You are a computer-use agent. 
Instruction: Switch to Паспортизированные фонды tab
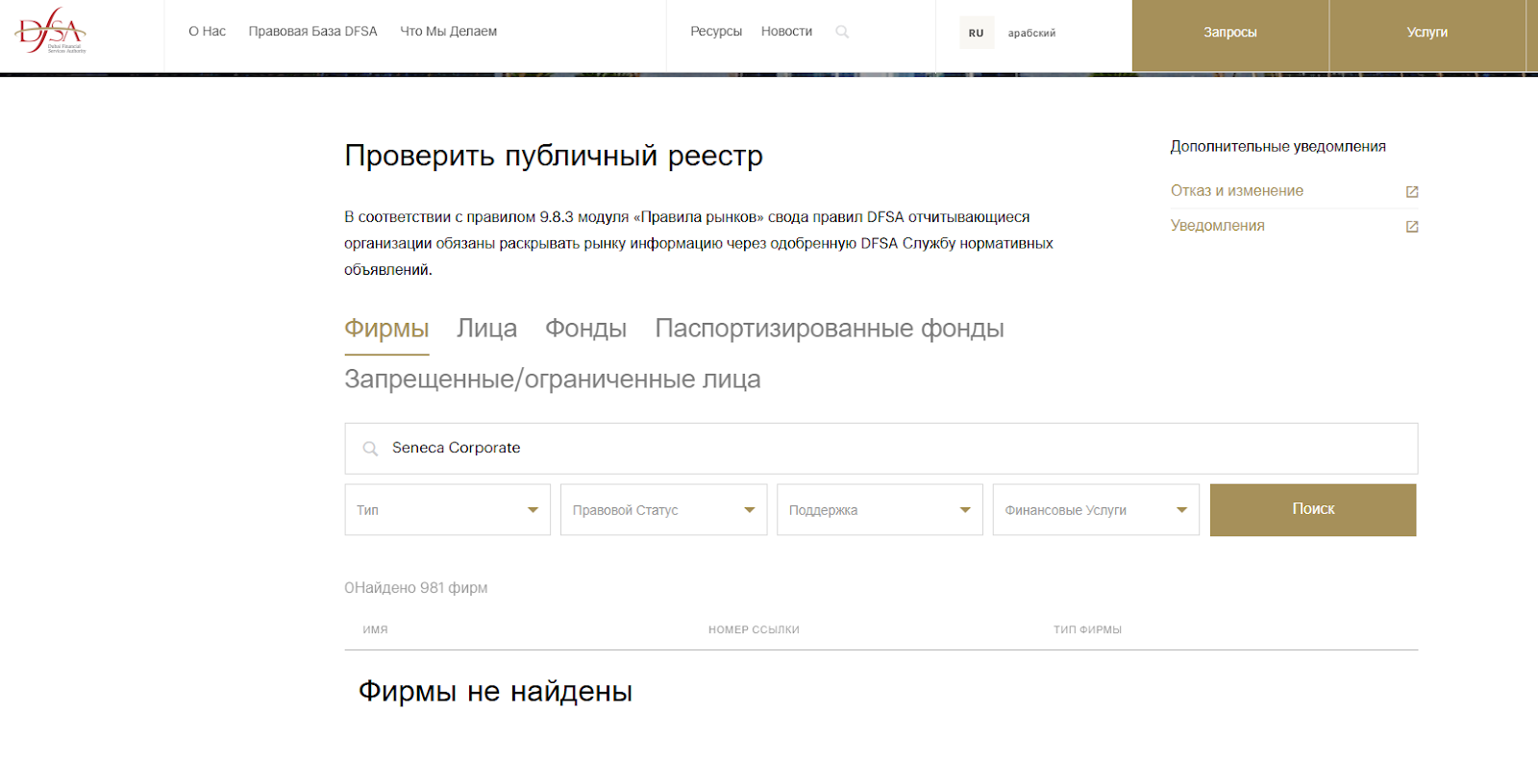(830, 329)
